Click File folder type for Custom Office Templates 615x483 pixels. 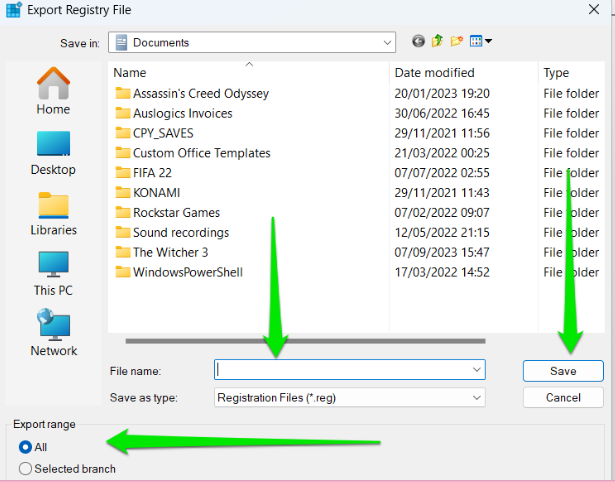pyautogui.click(x=571, y=153)
